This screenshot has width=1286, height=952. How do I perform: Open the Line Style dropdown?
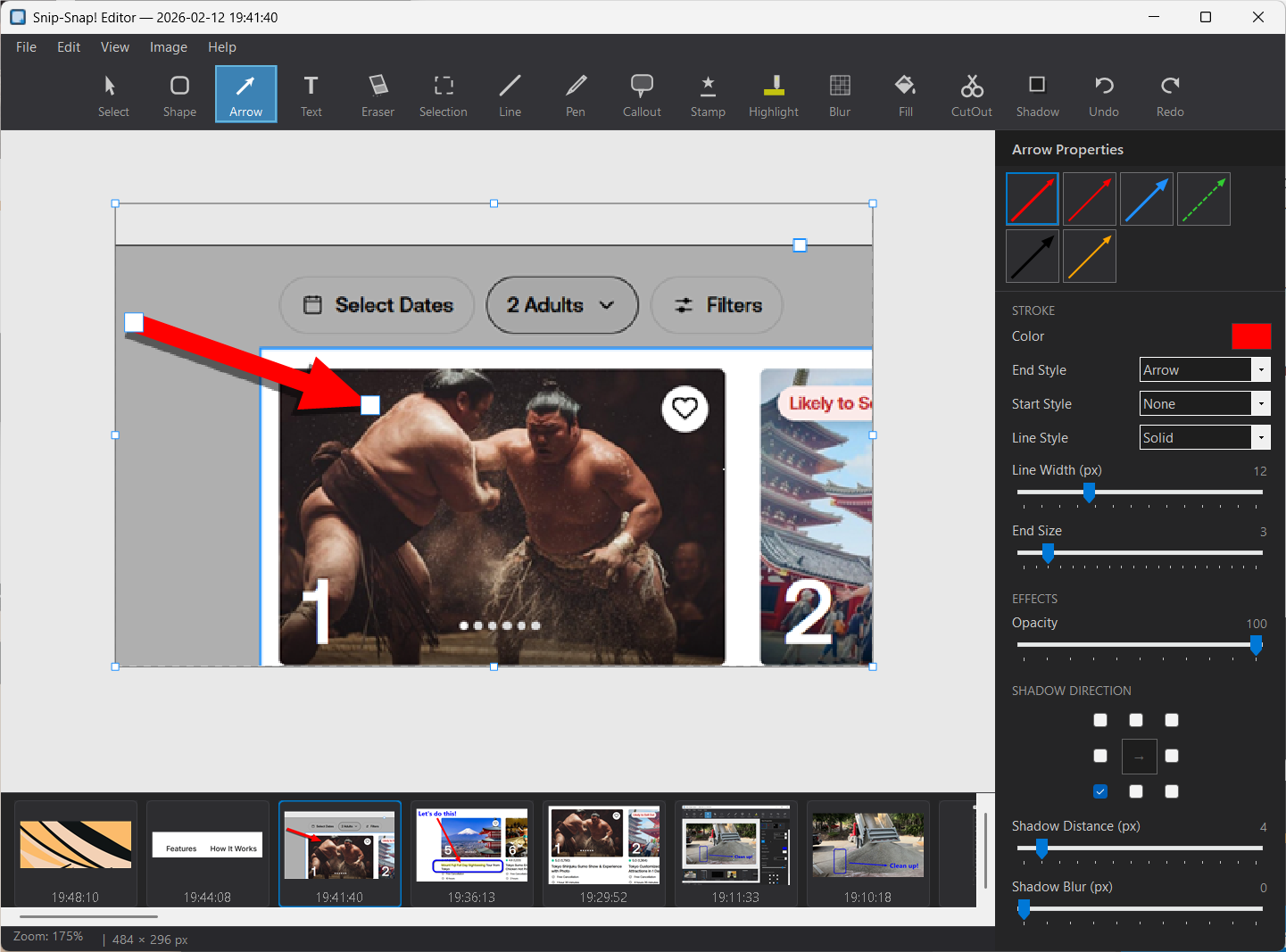tap(1205, 437)
